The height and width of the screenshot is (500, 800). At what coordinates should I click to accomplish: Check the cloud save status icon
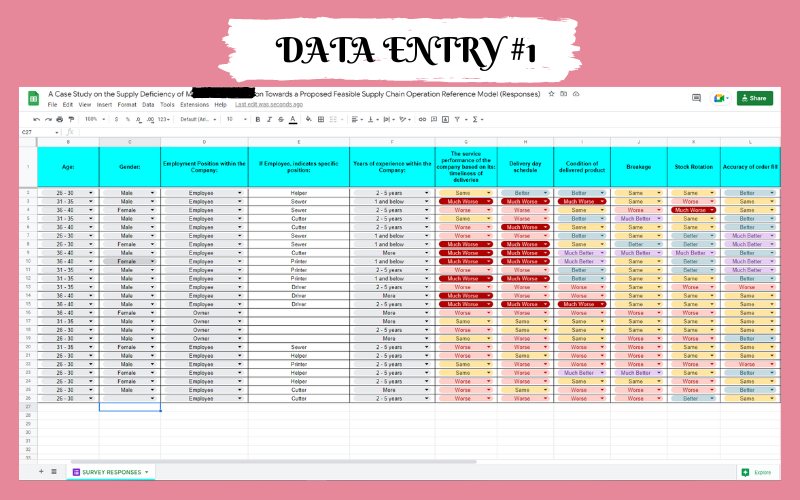[576, 94]
